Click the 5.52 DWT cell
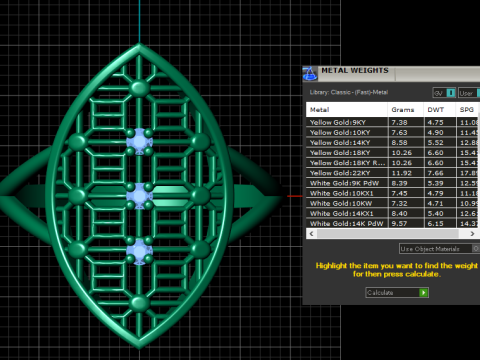The width and height of the screenshot is (480, 360). coord(440,143)
